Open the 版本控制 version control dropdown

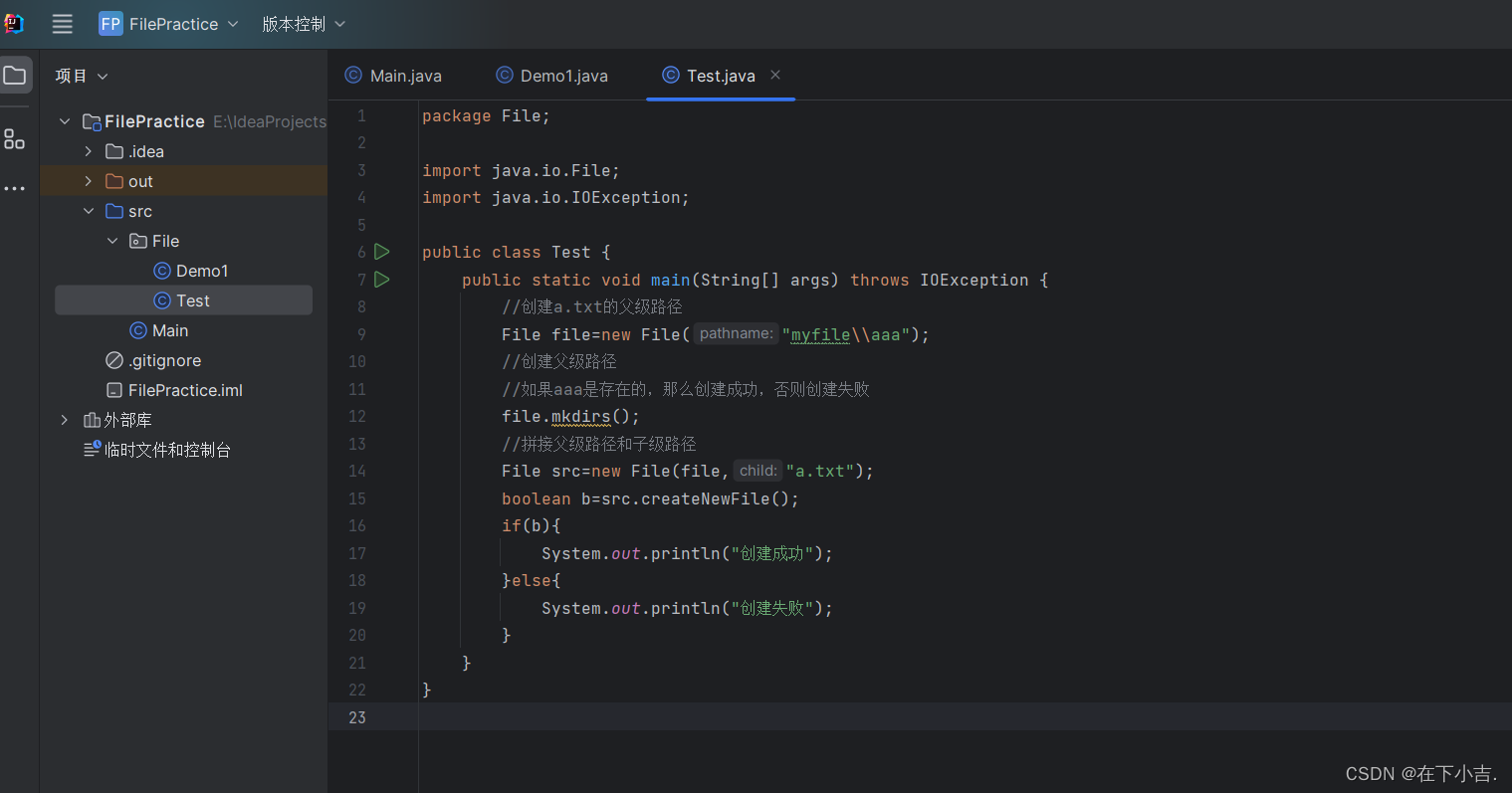point(304,24)
